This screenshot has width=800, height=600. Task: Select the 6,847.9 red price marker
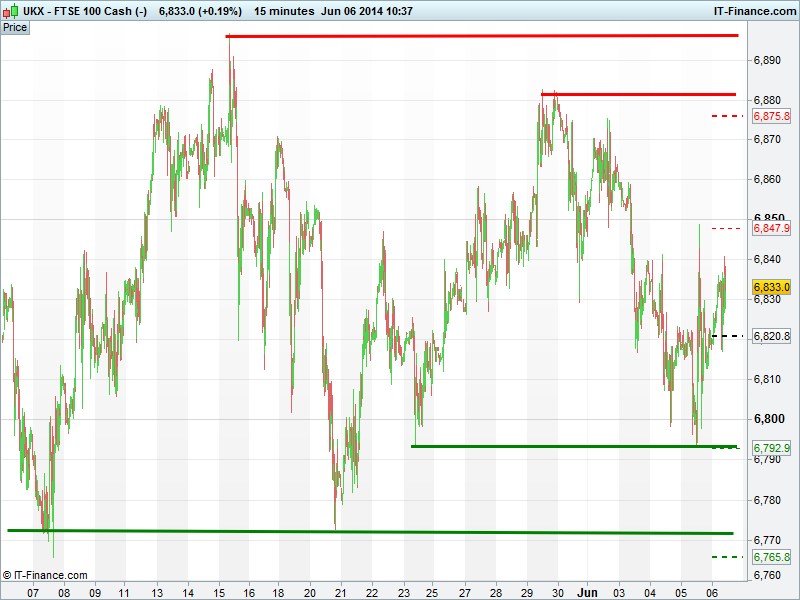point(771,229)
